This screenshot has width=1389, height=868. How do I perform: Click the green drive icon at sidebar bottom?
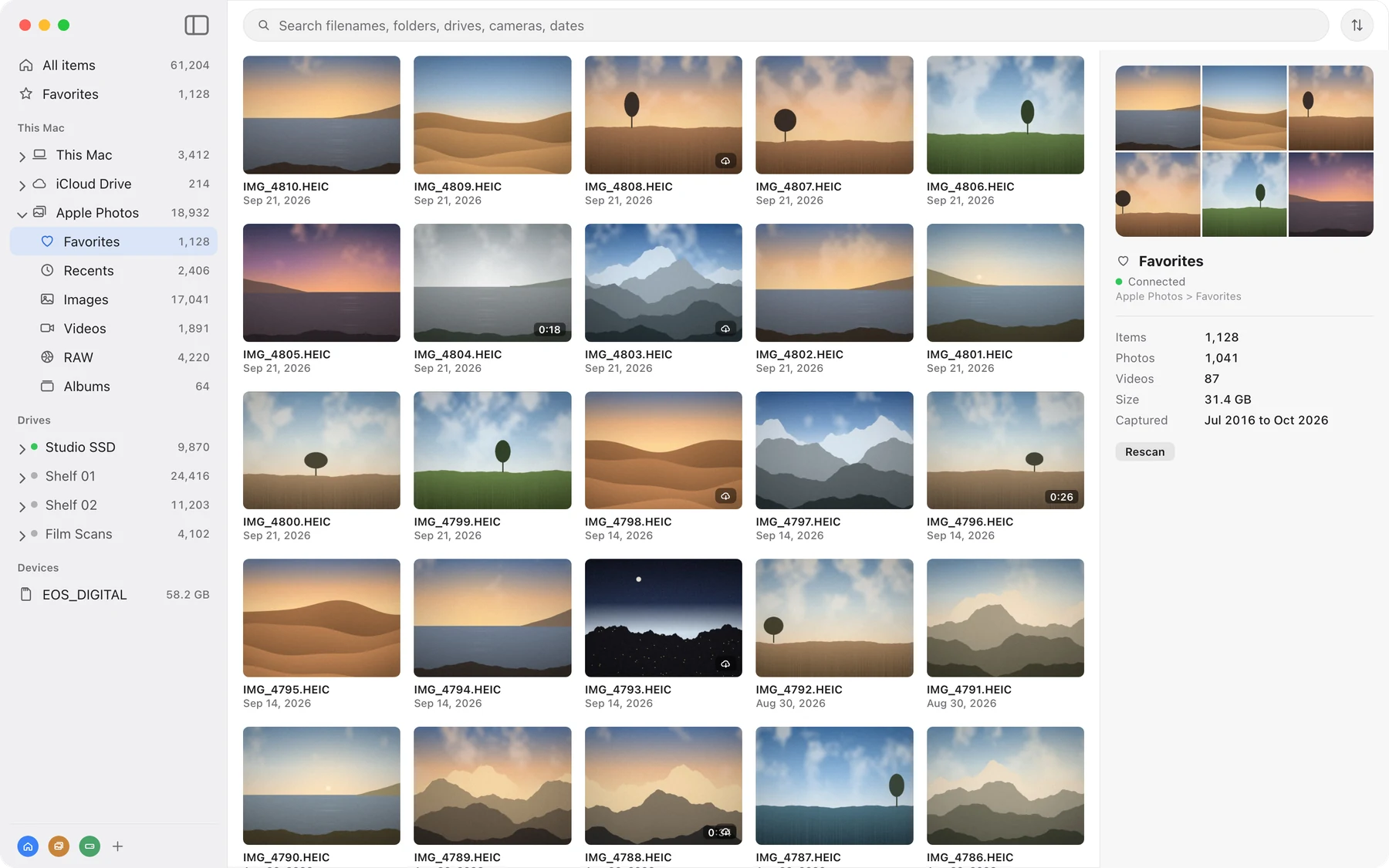90,846
